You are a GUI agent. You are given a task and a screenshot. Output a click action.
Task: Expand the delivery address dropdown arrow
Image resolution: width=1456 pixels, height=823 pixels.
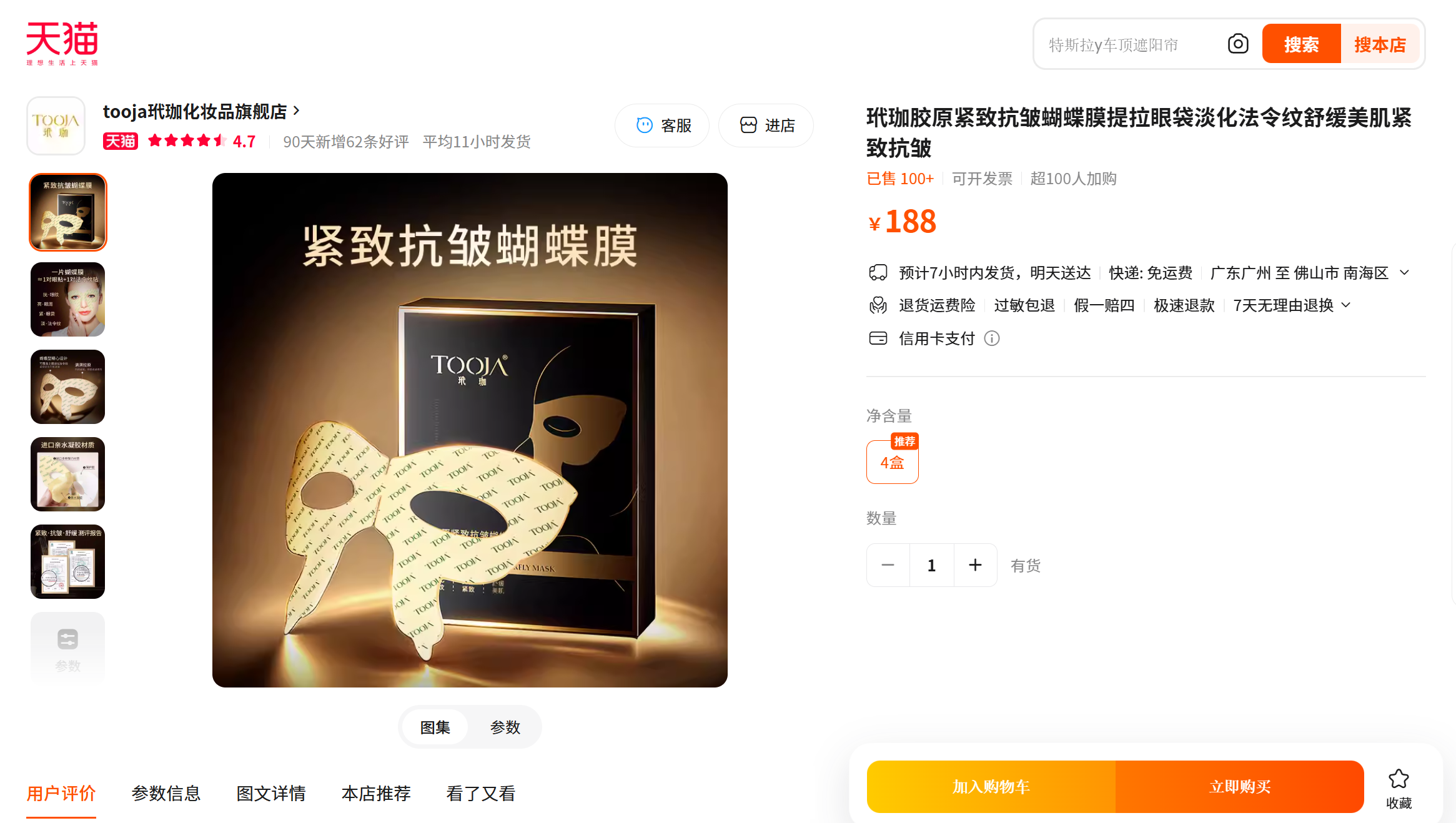coord(1404,273)
